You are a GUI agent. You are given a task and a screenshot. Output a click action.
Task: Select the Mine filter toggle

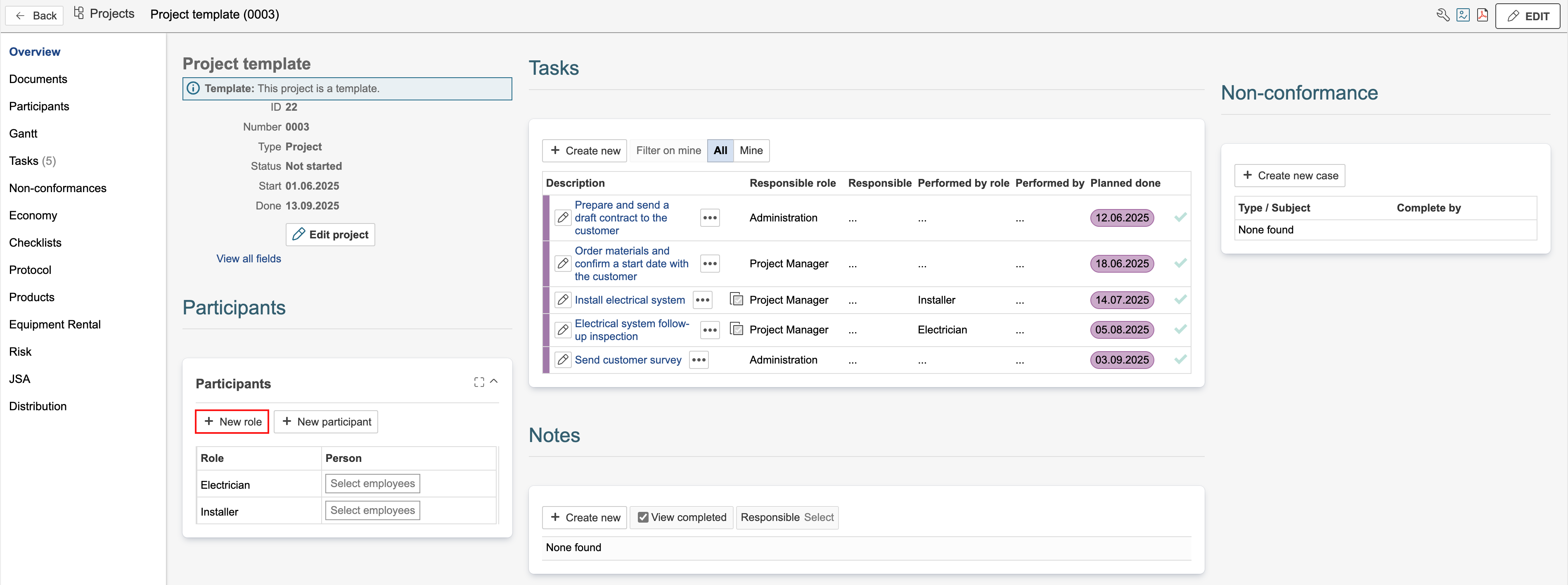coord(751,150)
